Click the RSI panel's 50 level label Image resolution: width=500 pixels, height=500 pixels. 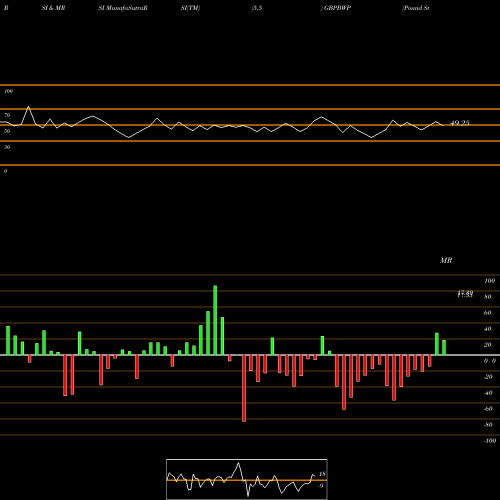tap(7, 131)
